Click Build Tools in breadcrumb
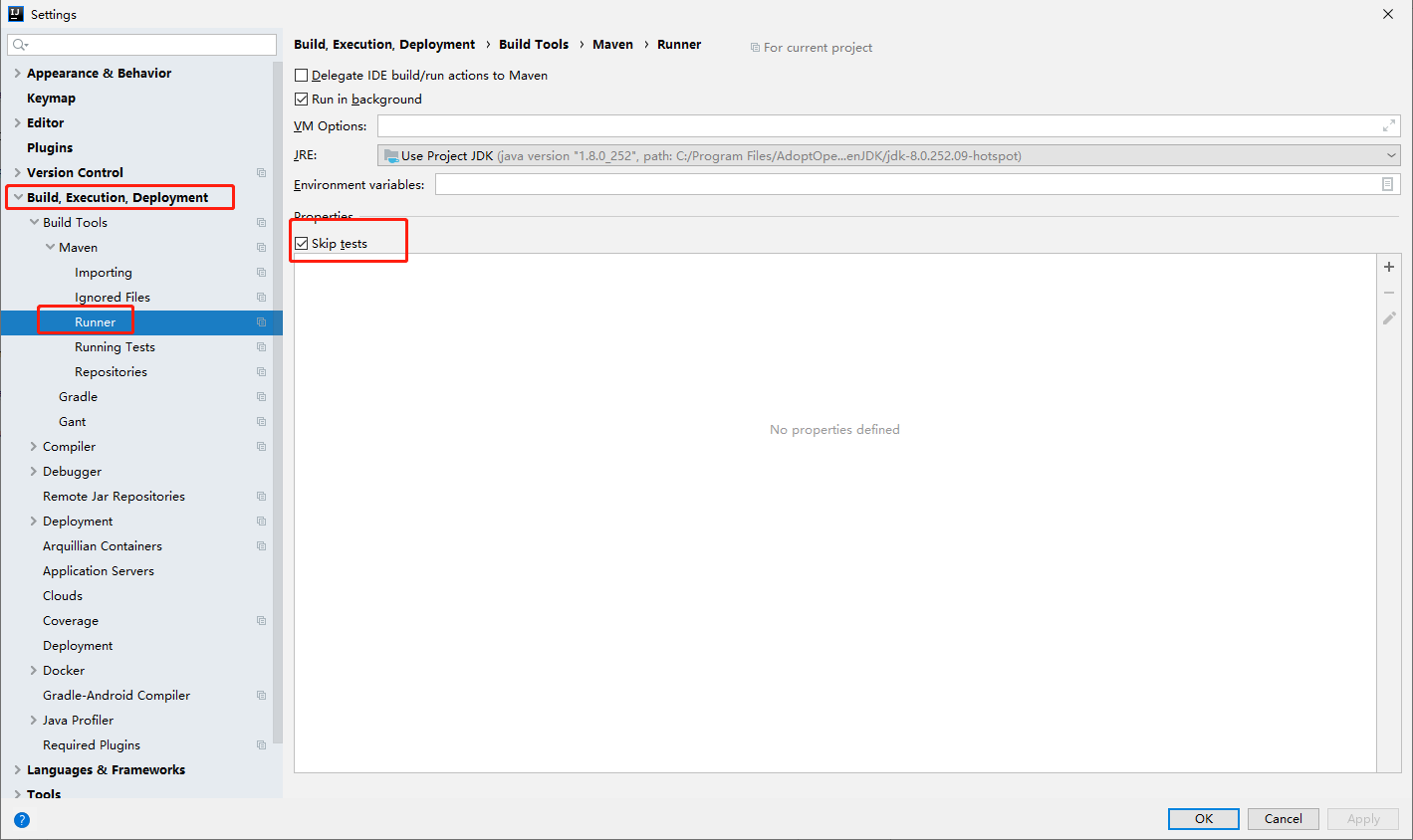 point(534,45)
